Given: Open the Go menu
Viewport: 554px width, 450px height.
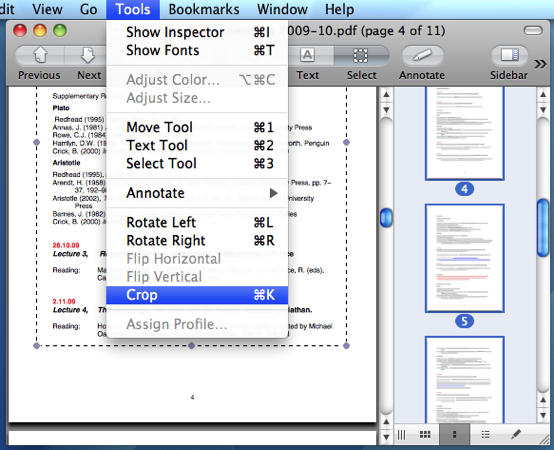Looking at the screenshot, I should click(88, 9).
